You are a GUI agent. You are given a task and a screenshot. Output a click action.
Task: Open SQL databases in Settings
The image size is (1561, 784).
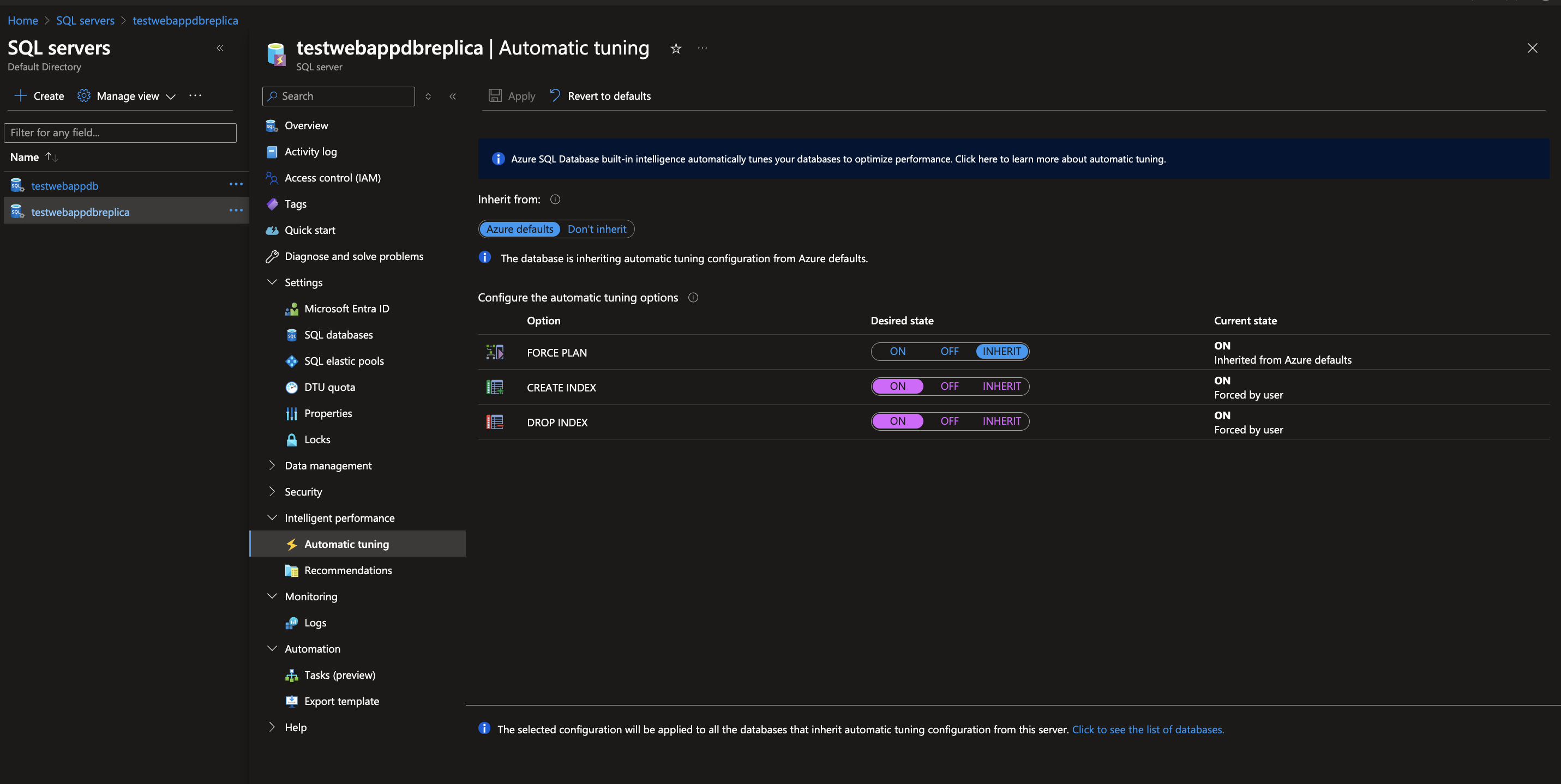tap(338, 334)
